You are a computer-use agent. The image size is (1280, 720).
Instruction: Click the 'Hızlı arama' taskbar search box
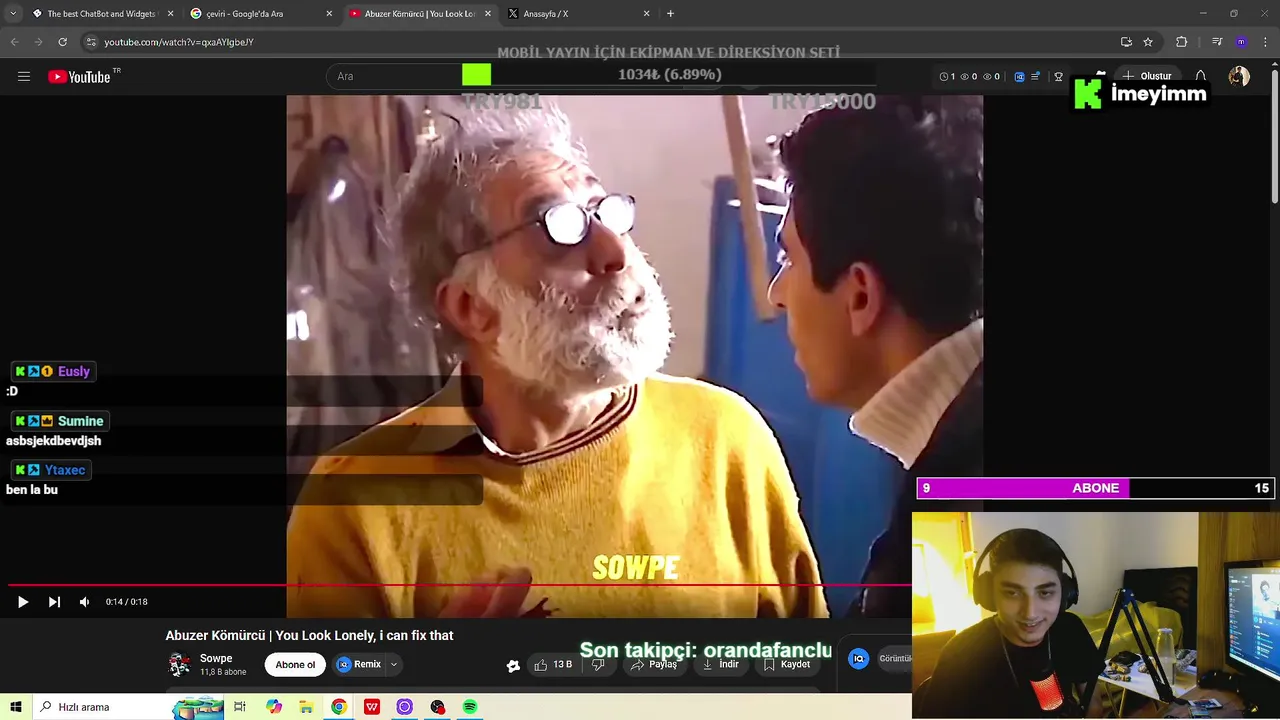pyautogui.click(x=130, y=707)
